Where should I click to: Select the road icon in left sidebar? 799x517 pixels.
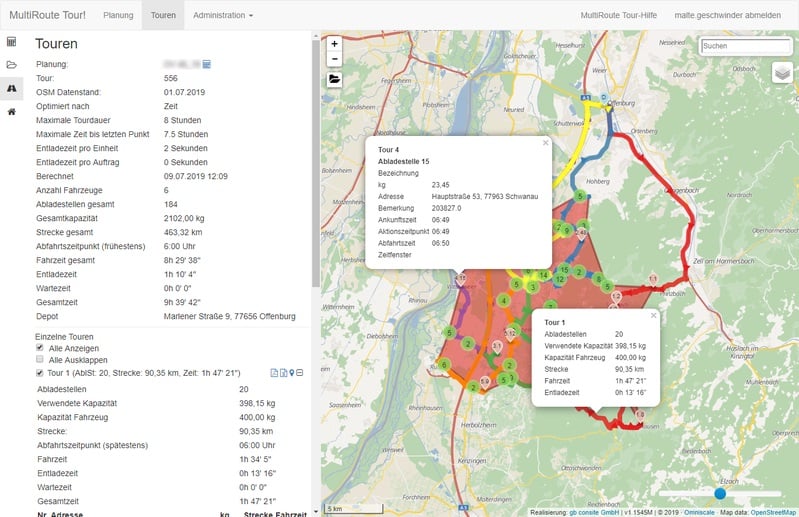(11, 88)
